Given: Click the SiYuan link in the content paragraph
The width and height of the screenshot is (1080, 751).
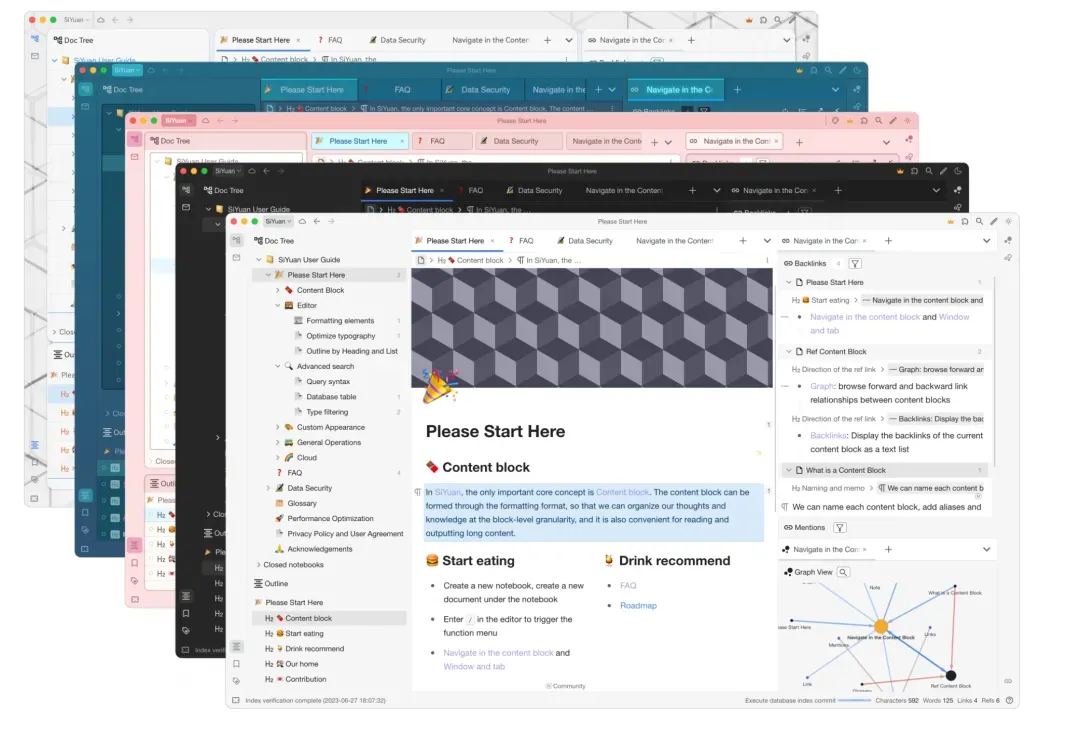Looking at the screenshot, I should tap(448, 492).
